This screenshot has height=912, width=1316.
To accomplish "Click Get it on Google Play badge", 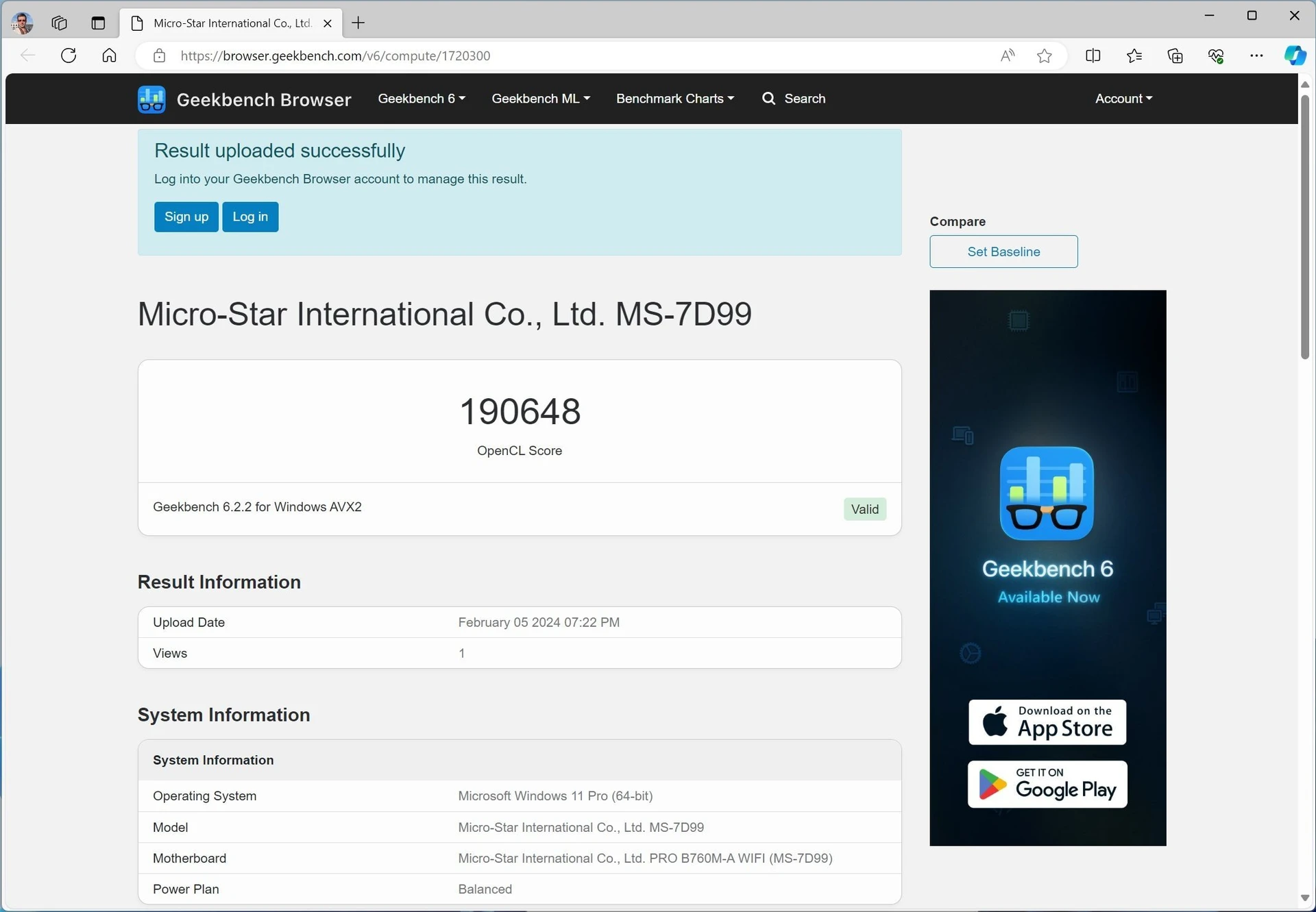I will pyautogui.click(x=1047, y=785).
